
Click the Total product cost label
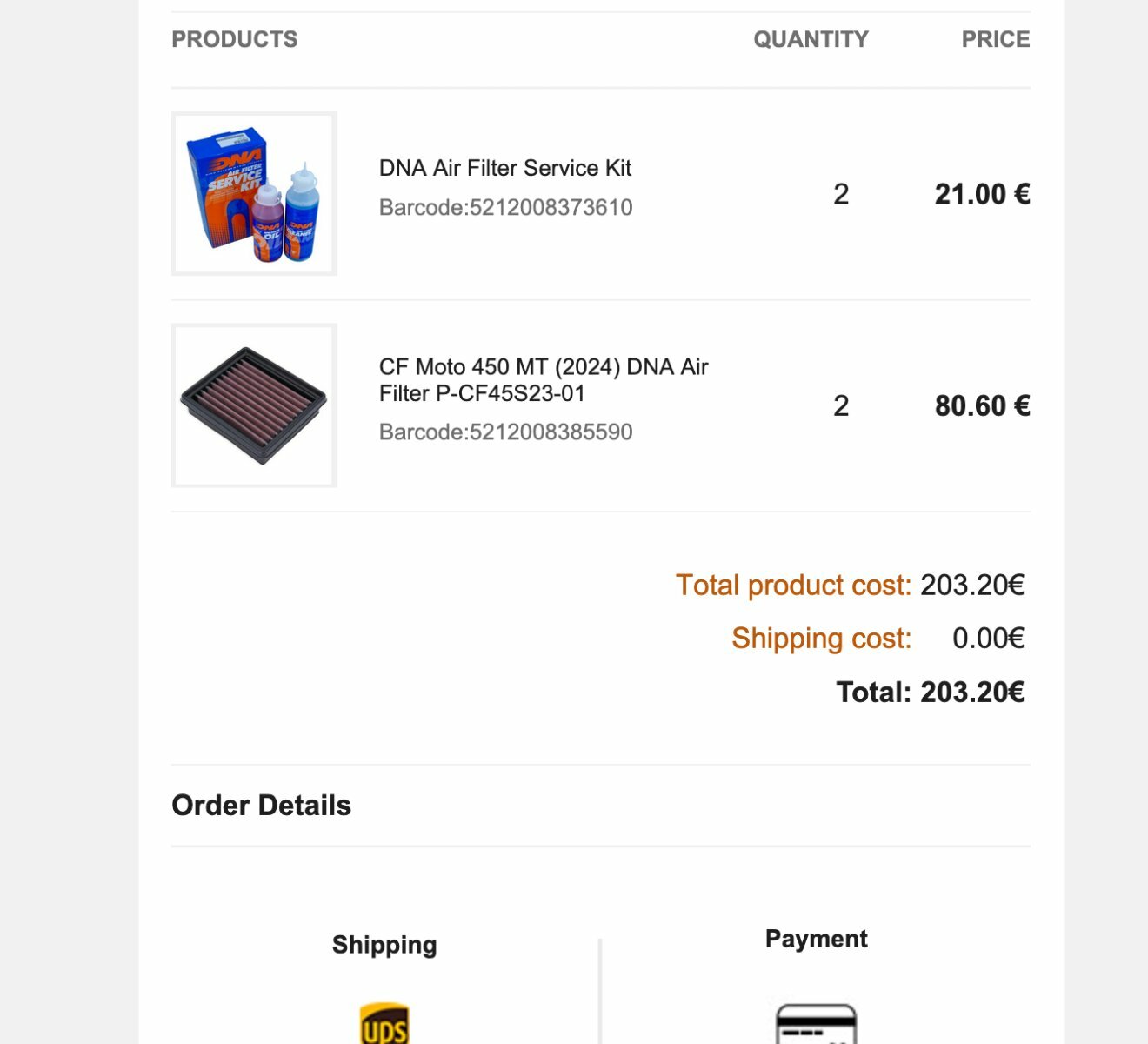[793, 586]
